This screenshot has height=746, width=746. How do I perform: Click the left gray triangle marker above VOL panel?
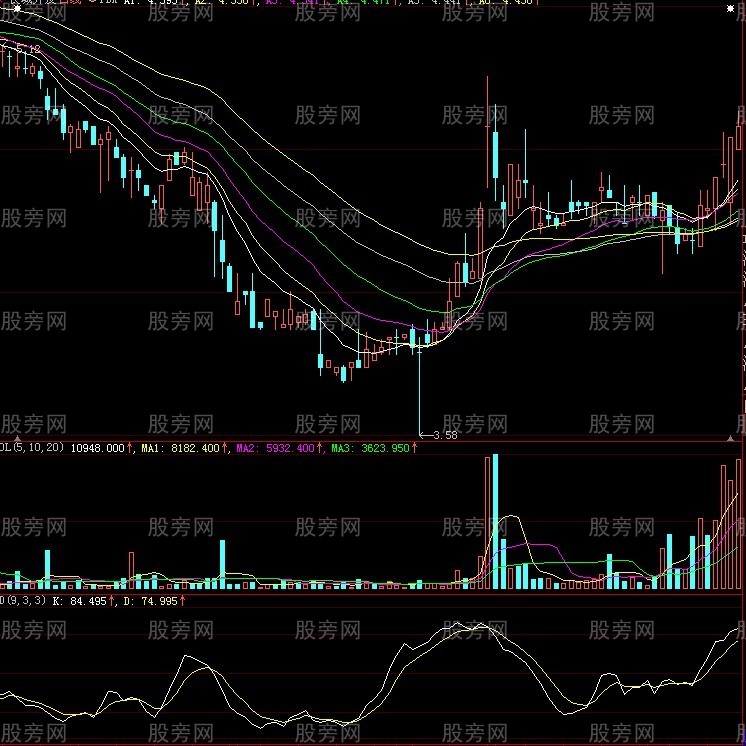(x=18, y=438)
